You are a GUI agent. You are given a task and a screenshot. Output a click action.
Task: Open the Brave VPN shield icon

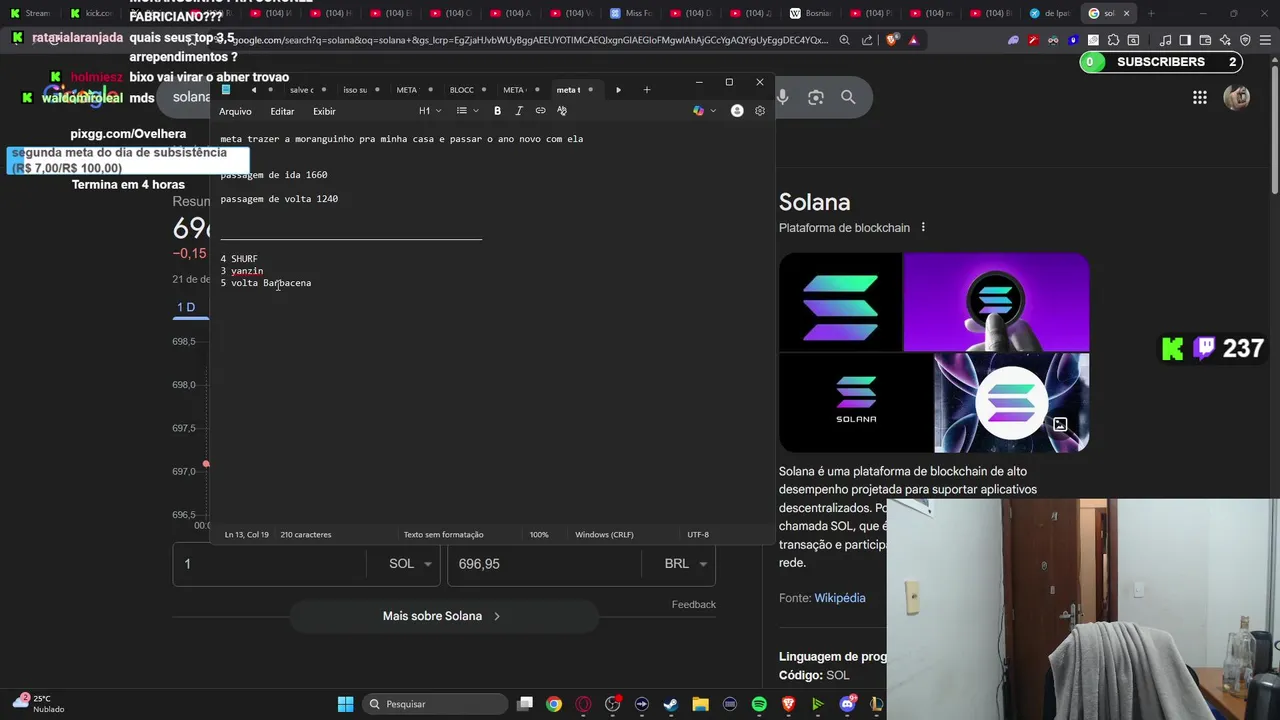tap(1245, 40)
